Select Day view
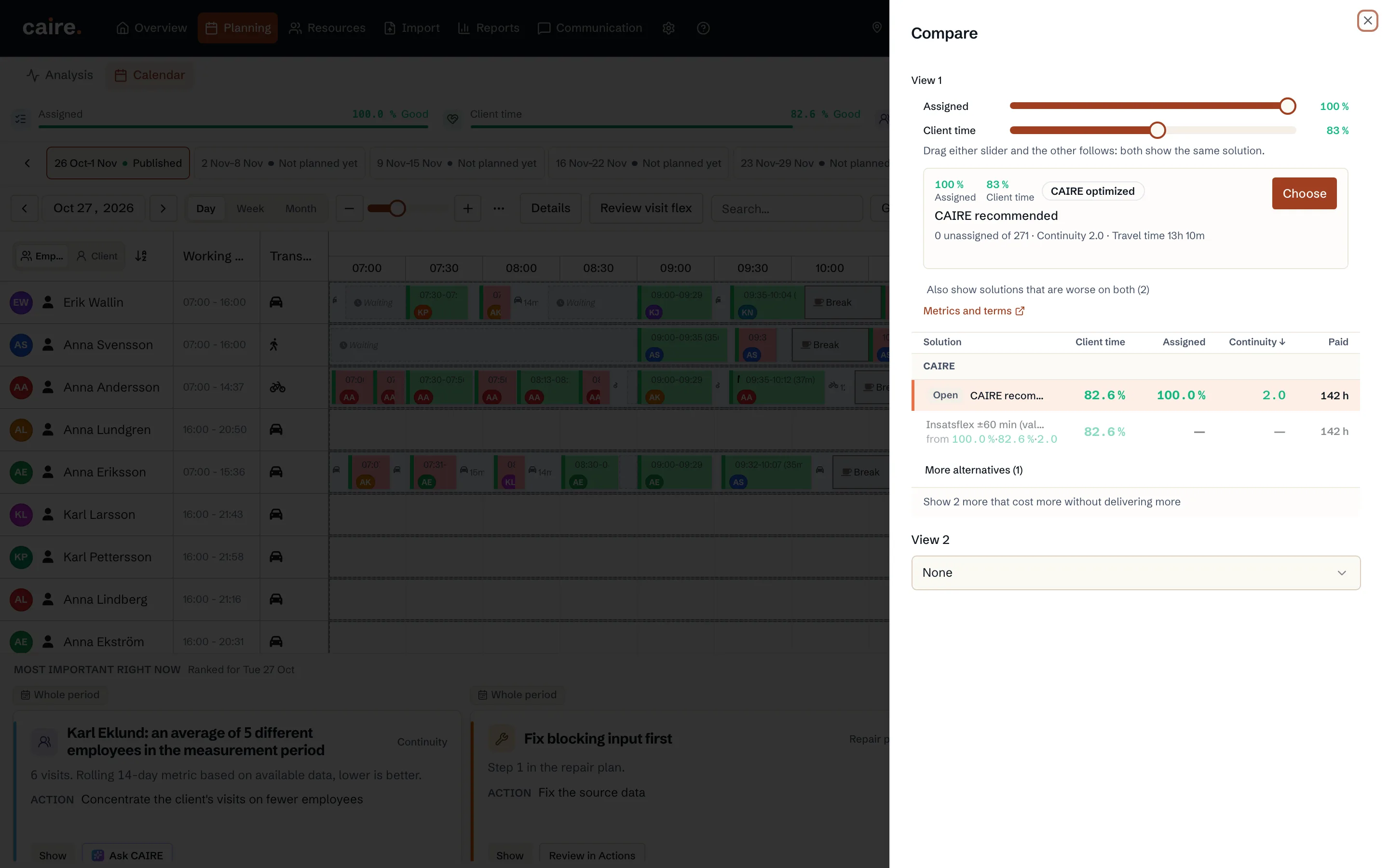 click(x=205, y=208)
